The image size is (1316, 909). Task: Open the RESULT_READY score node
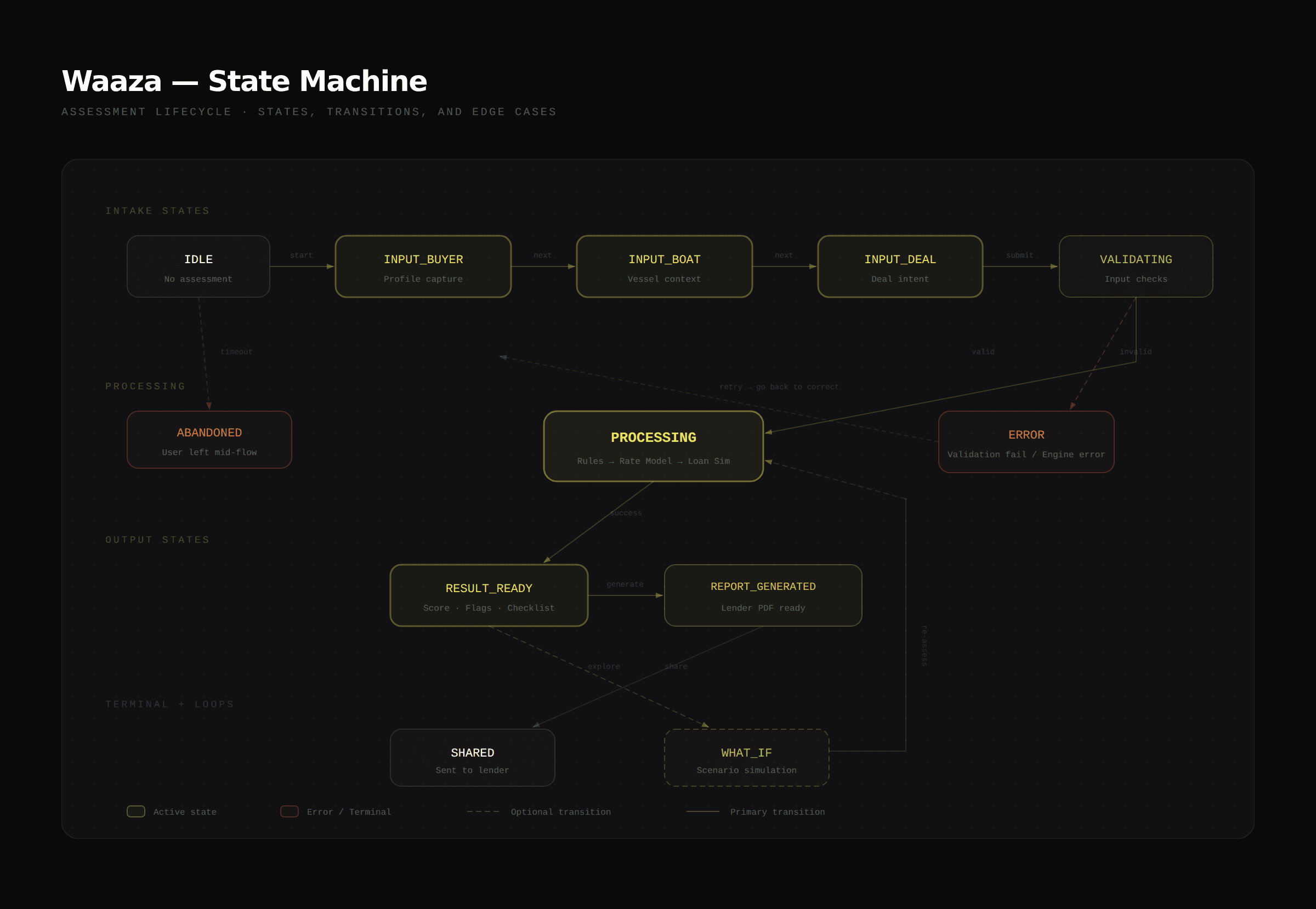click(x=489, y=596)
